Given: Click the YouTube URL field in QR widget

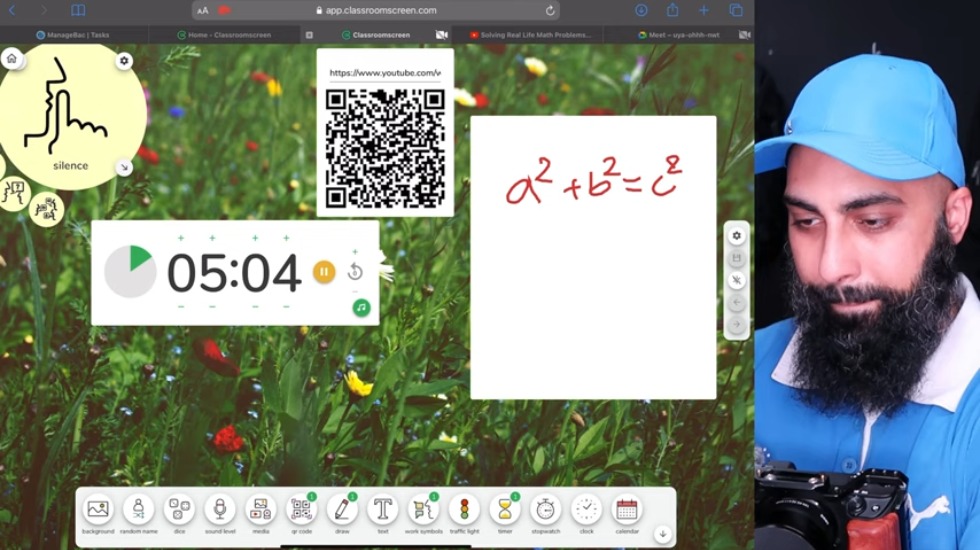Looking at the screenshot, I should click(x=385, y=73).
